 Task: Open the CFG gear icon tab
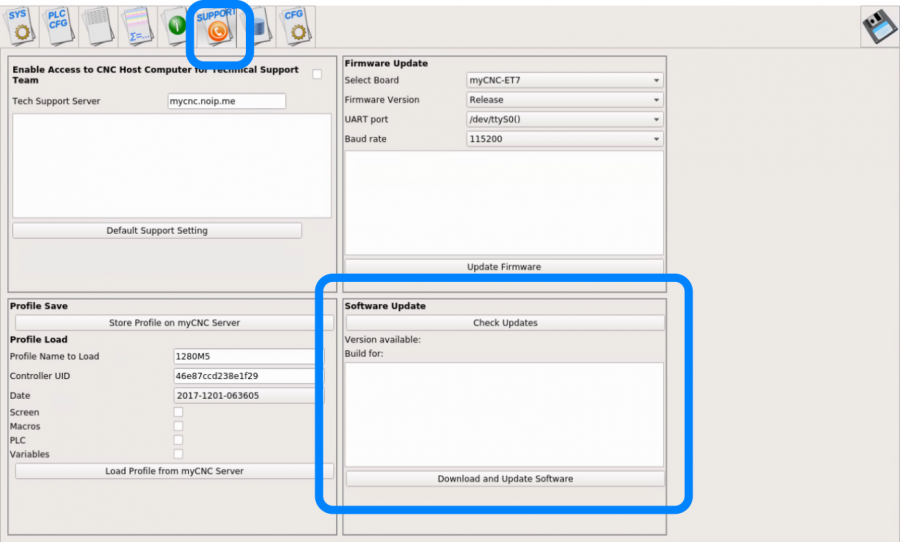[x=294, y=25]
